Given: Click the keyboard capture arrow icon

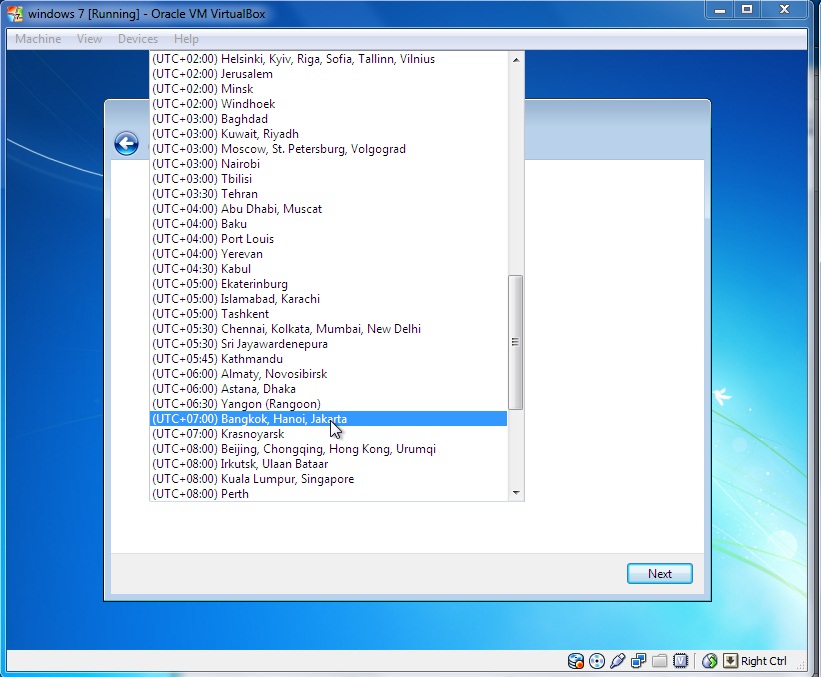Looking at the screenshot, I should click(x=730, y=661).
